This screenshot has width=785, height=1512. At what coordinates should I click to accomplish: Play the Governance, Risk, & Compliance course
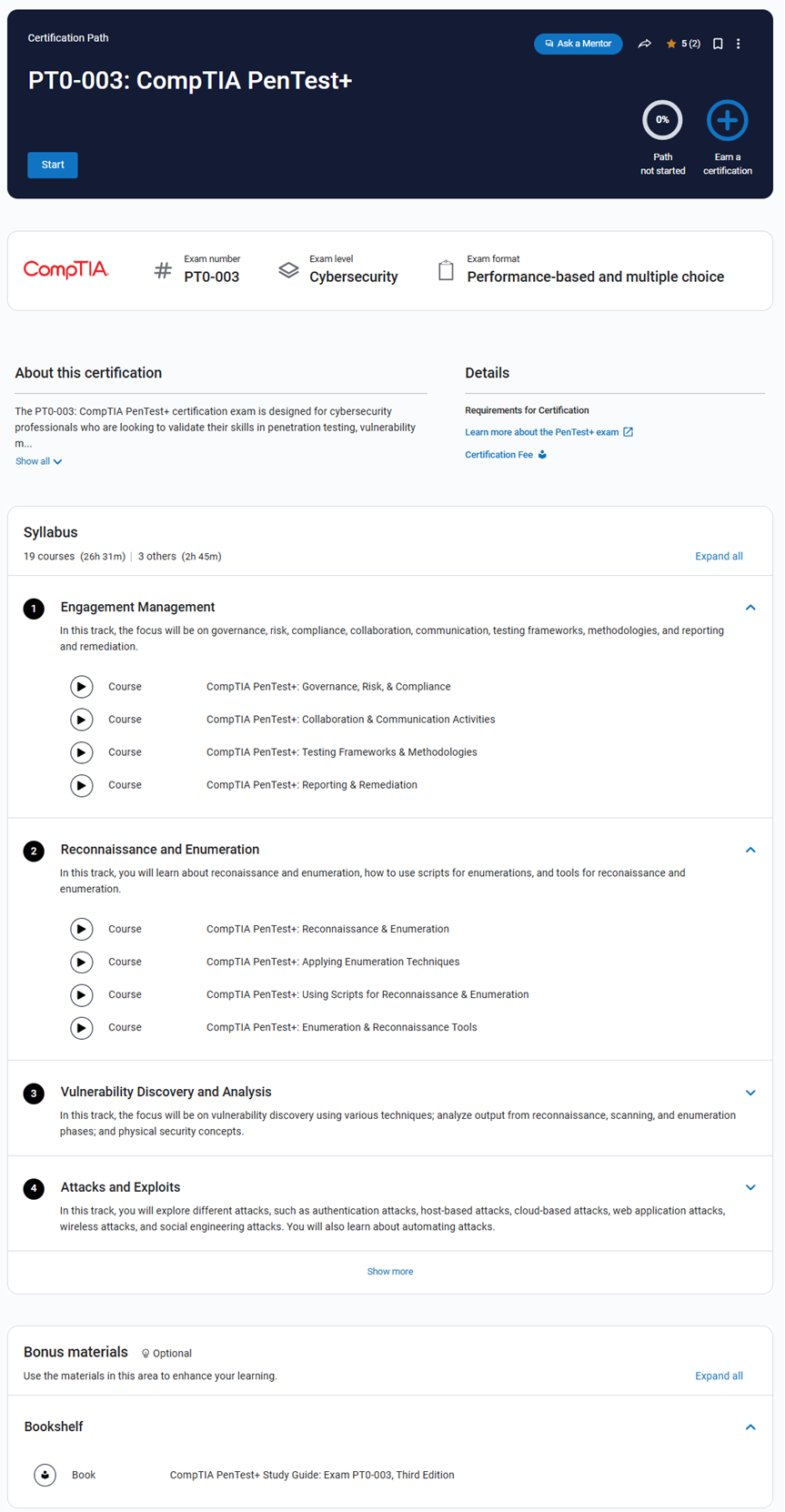pos(82,687)
